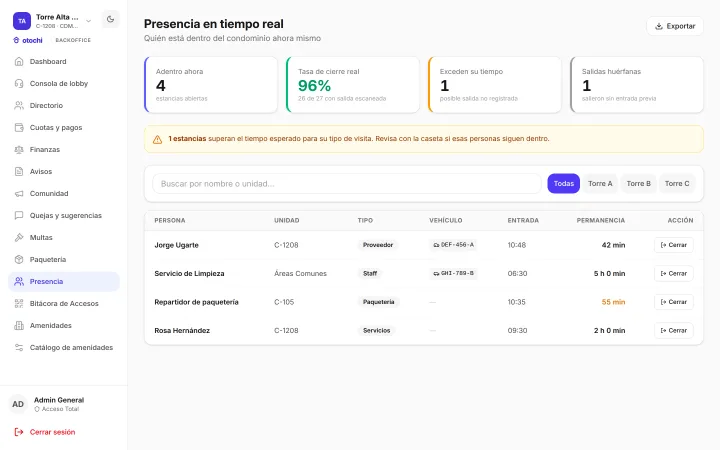Click the red logout icon beside Cerrar sesión
Image resolution: width=720 pixels, height=450 pixels.
point(19,432)
